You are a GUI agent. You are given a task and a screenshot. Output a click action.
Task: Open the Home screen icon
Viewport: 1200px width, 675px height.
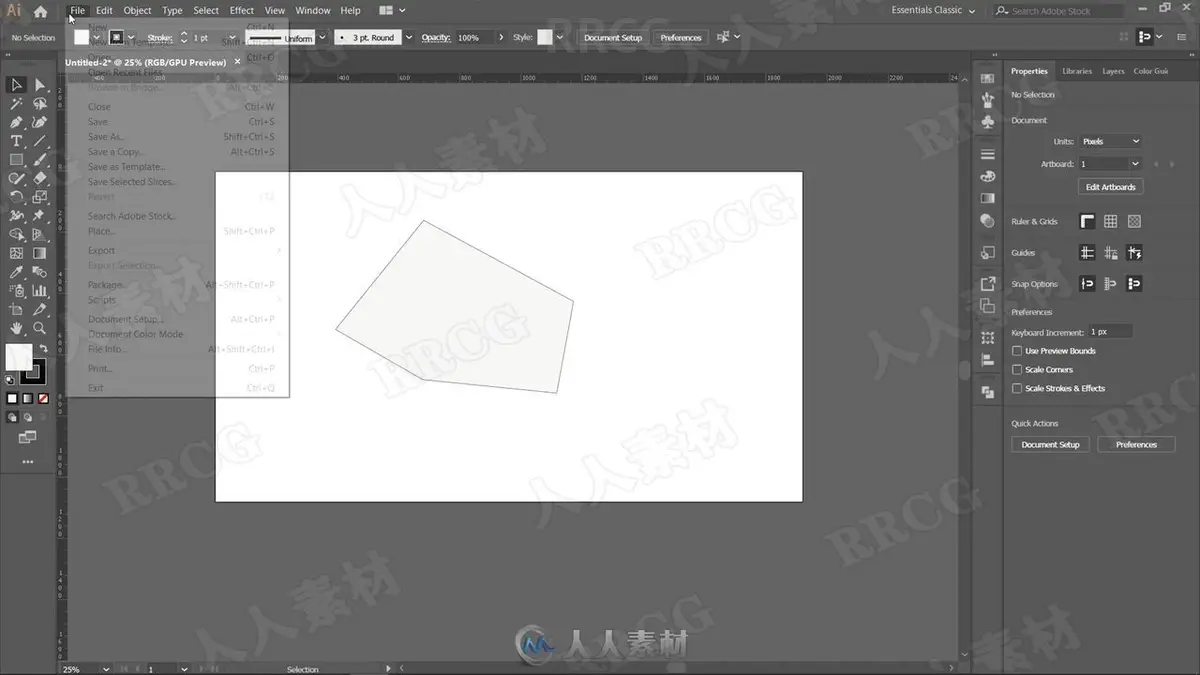[x=40, y=11]
